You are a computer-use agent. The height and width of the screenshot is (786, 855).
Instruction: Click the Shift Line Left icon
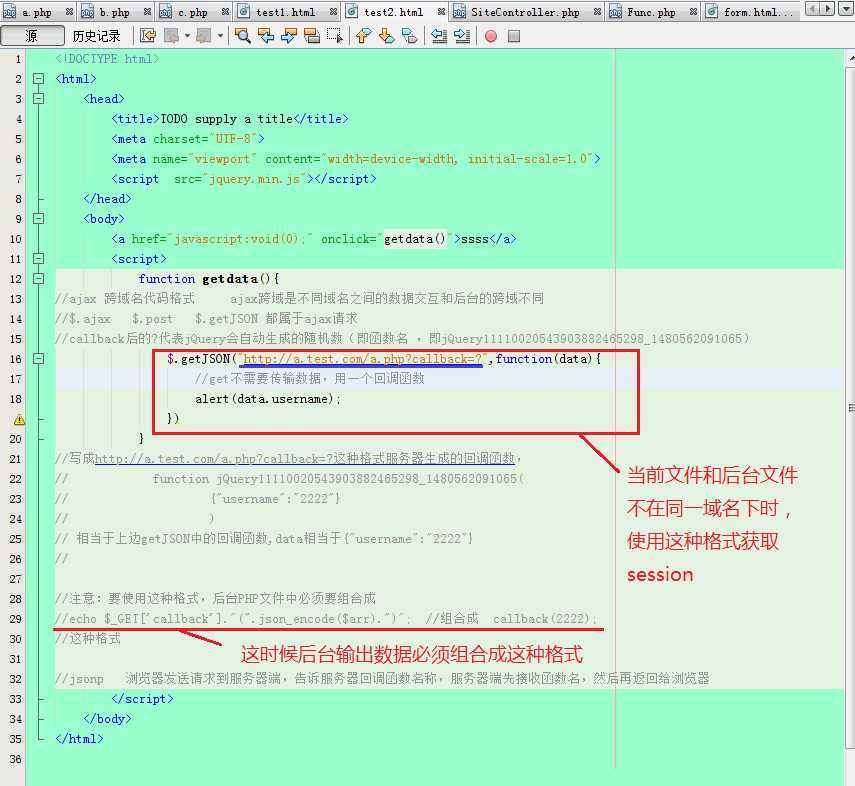pos(439,36)
